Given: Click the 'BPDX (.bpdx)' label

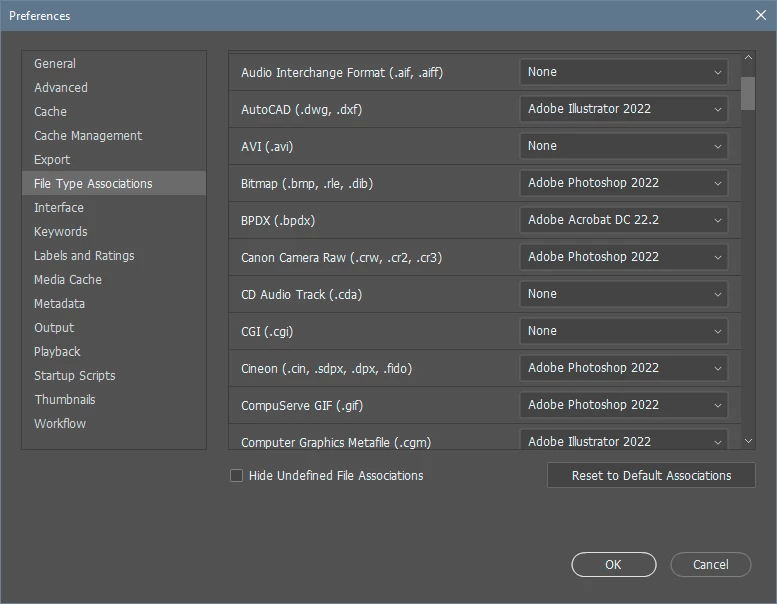Looking at the screenshot, I should (x=278, y=220).
